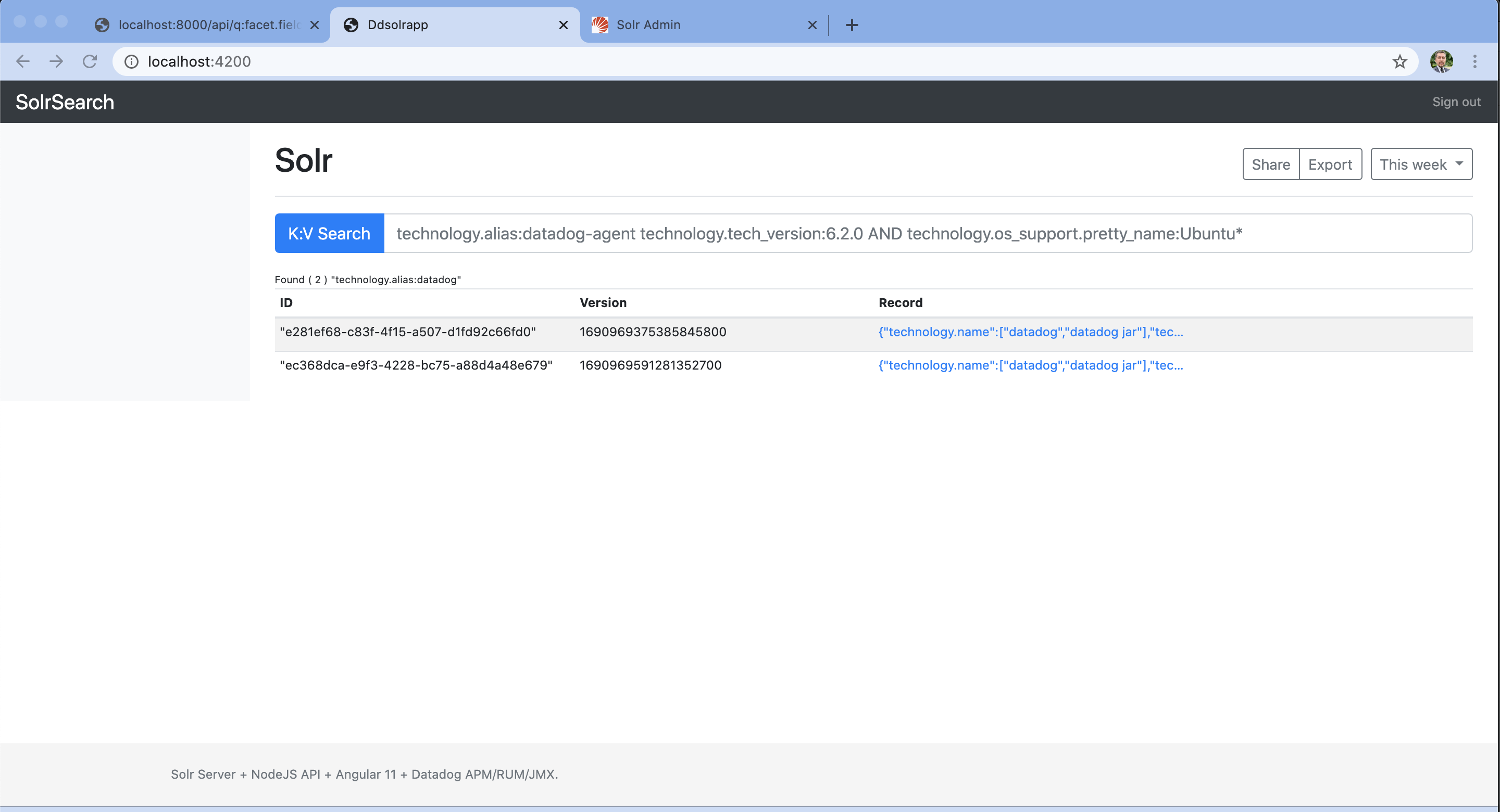Click Sign out in navbar

[x=1456, y=102]
